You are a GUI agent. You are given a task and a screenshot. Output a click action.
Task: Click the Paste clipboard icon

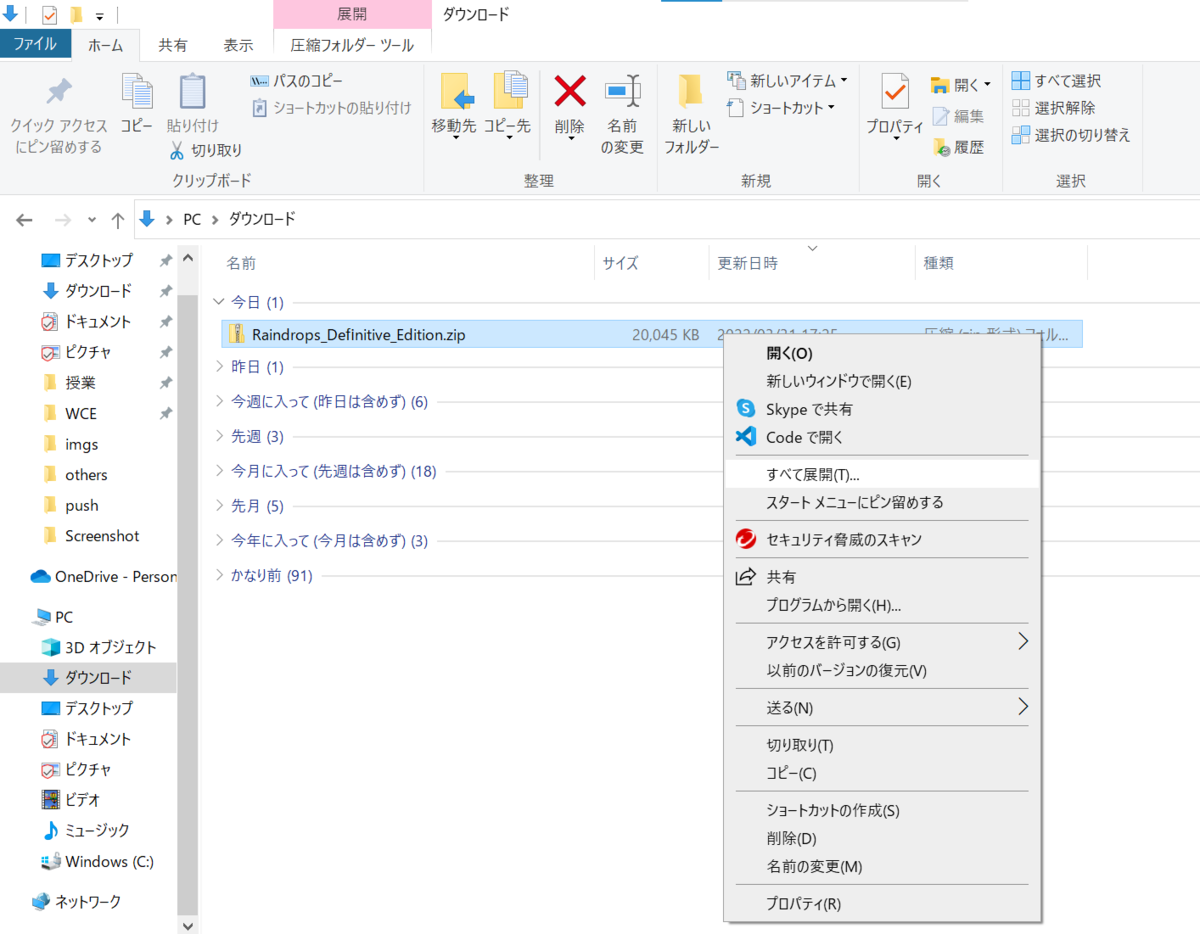point(192,92)
